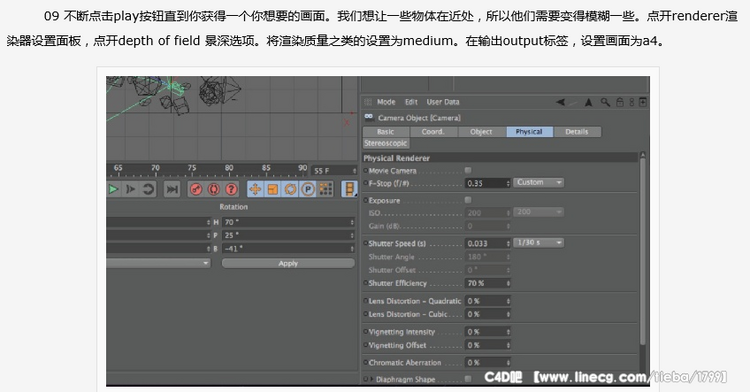Click the up arrow in Attribute Manager

coord(589,102)
